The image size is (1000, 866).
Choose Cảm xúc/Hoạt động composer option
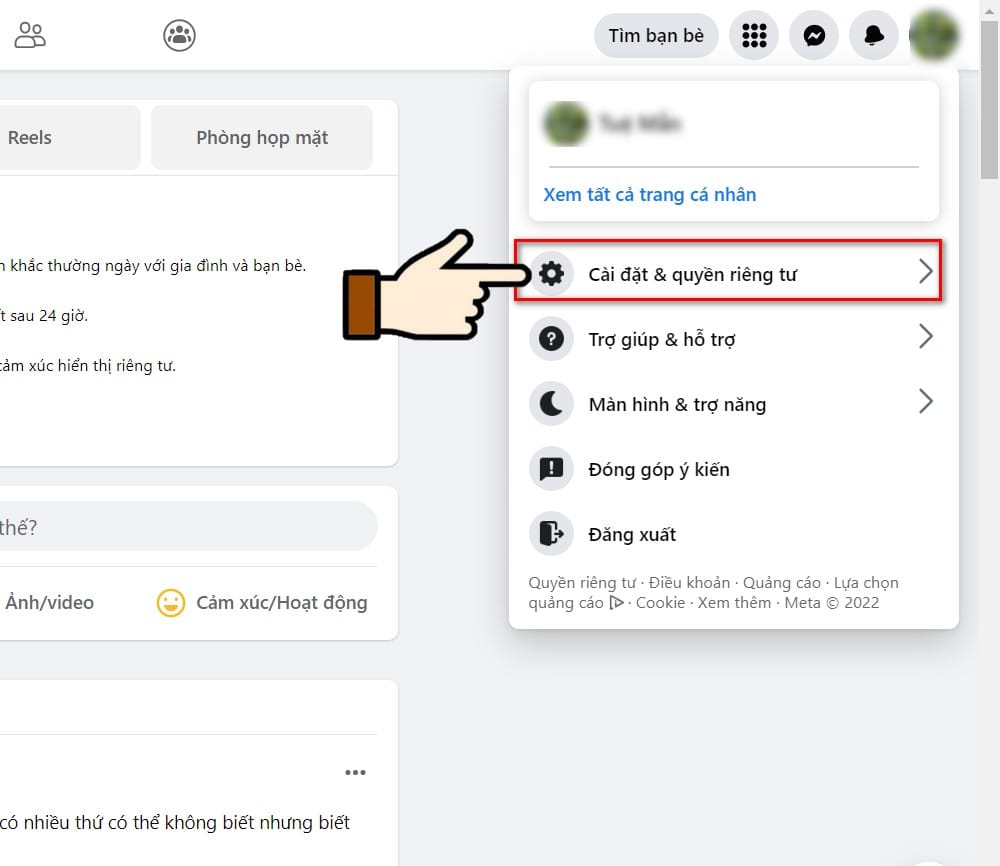pos(262,603)
